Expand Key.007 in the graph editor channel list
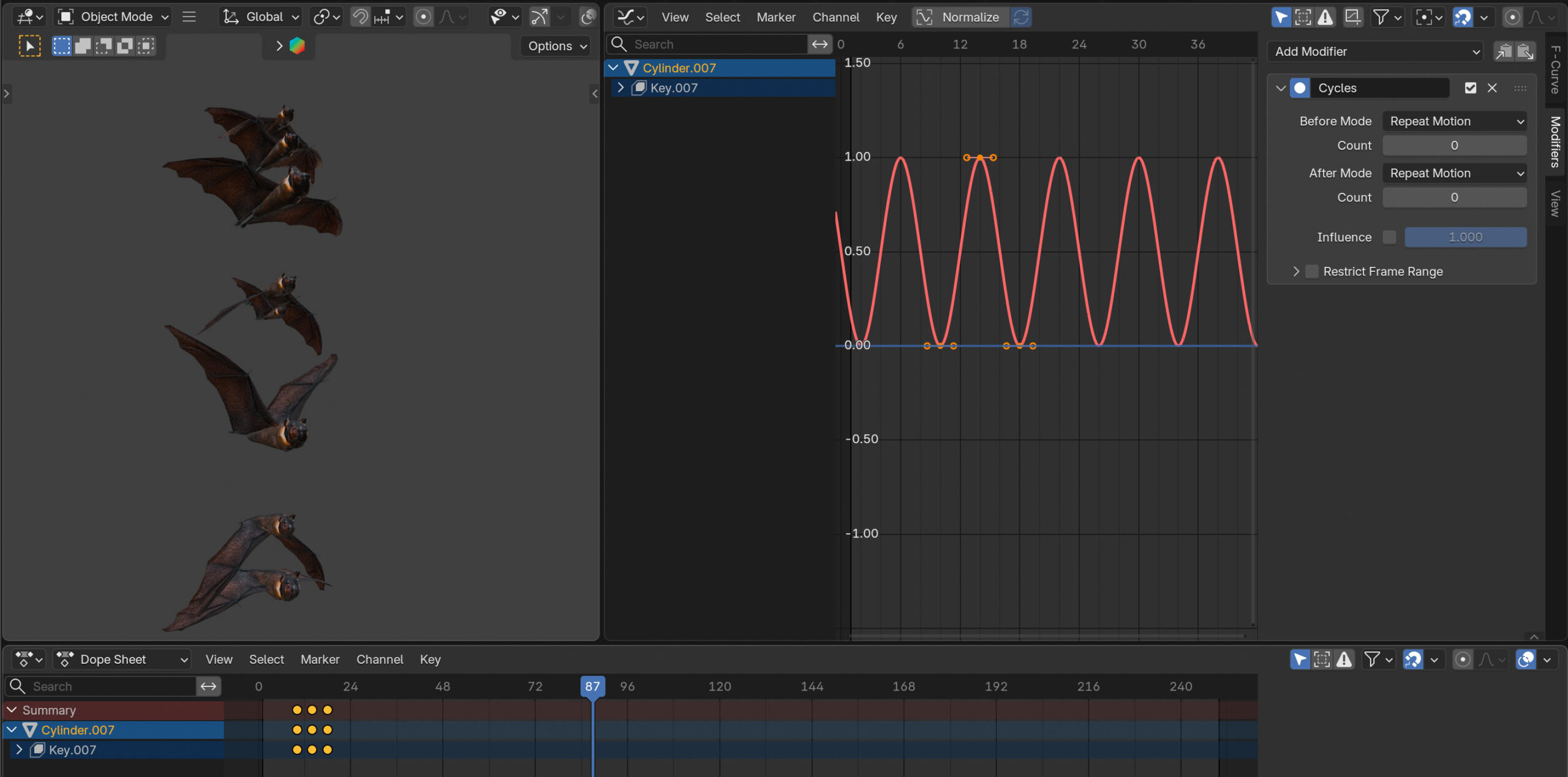 620,88
